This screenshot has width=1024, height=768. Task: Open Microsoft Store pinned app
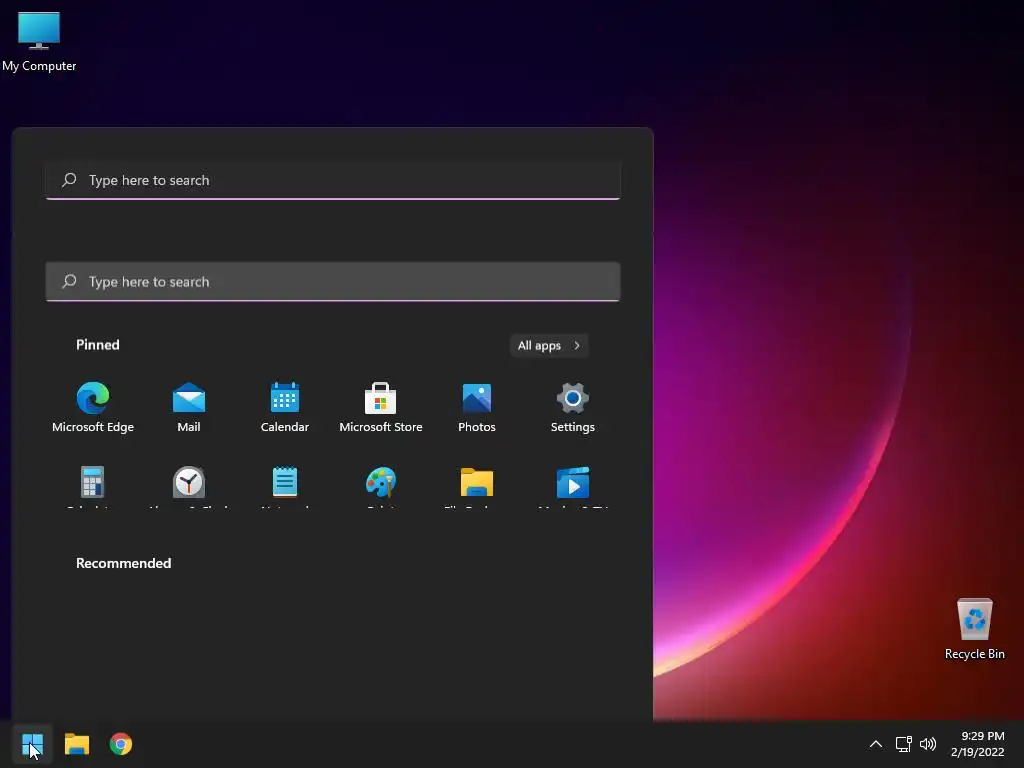381,408
